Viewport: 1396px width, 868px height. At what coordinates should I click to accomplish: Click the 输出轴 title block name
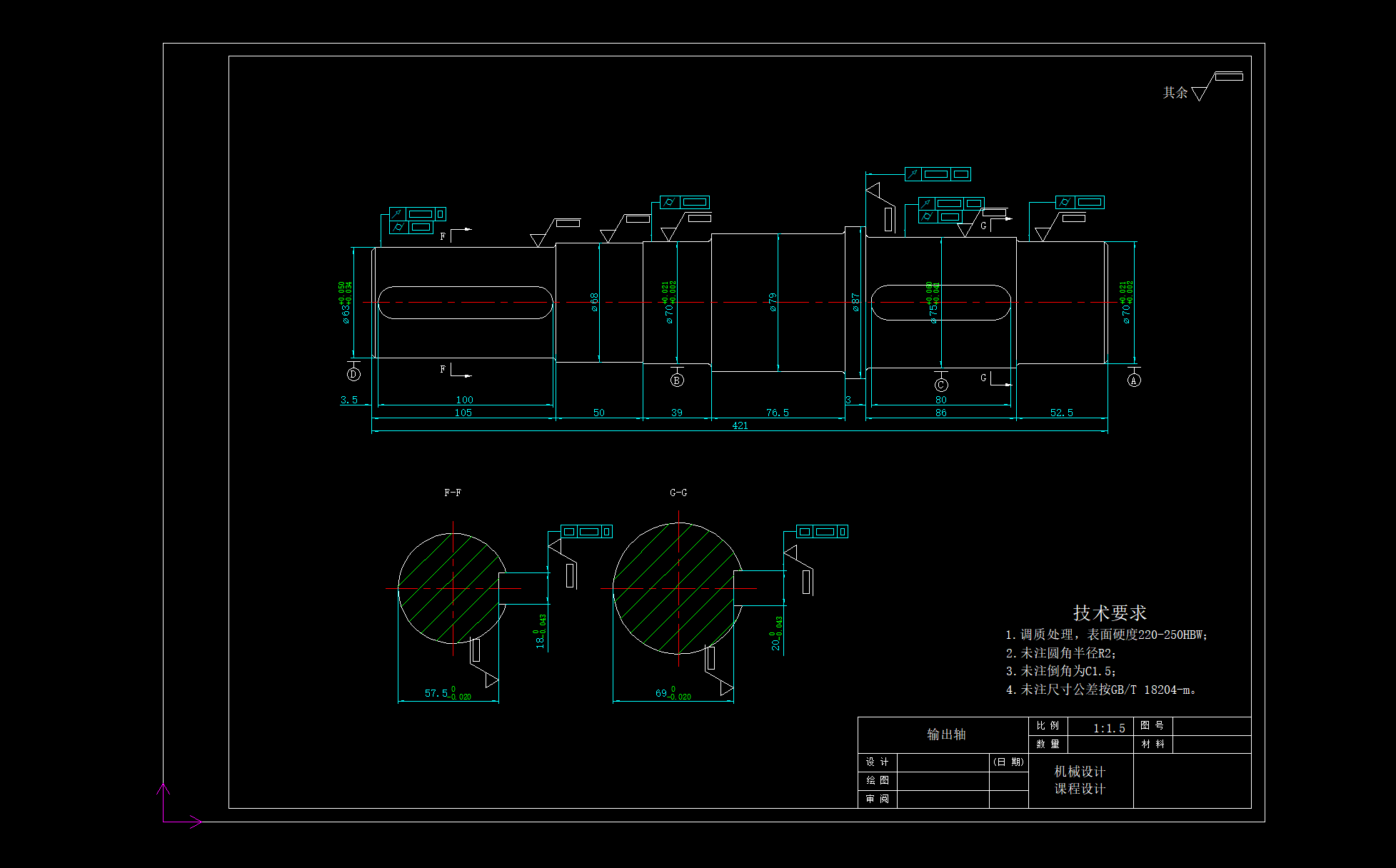[946, 734]
